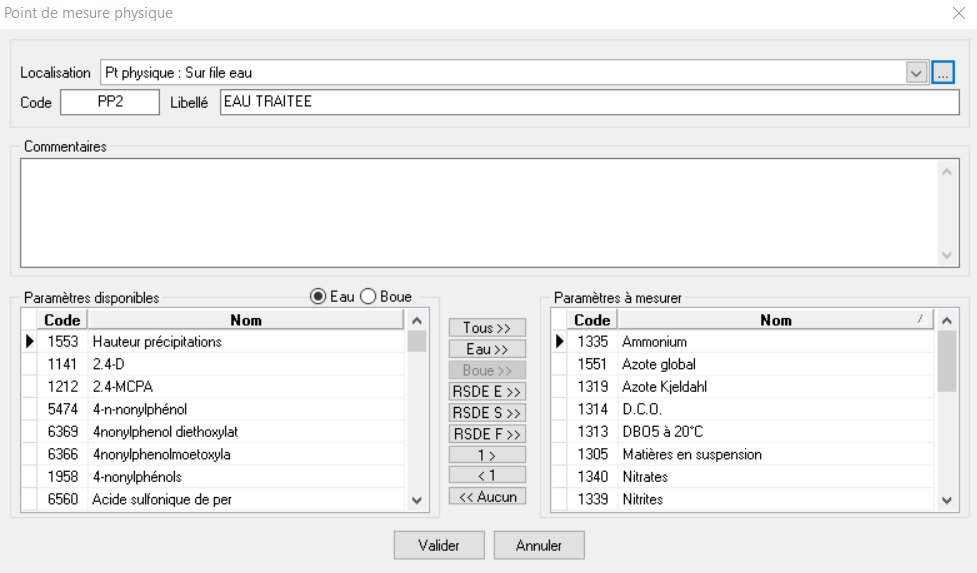Click the ellipsis browse button beside Localisation
This screenshot has height=573, width=977.
944,73
